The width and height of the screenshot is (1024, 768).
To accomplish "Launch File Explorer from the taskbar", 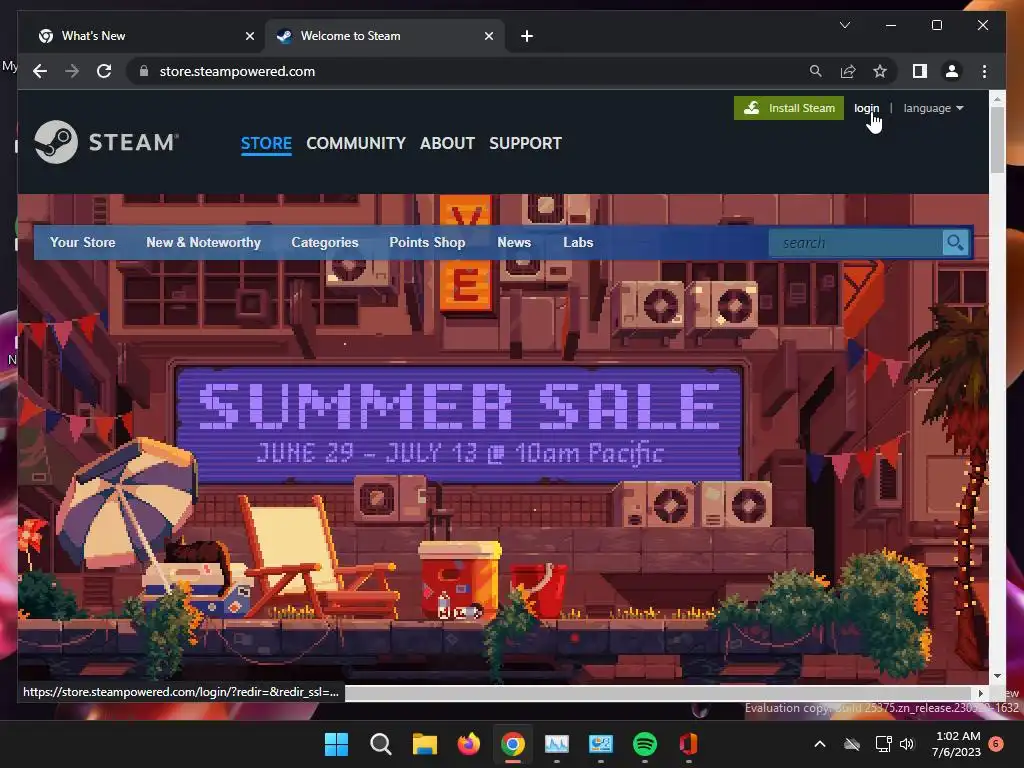I will pos(424,744).
